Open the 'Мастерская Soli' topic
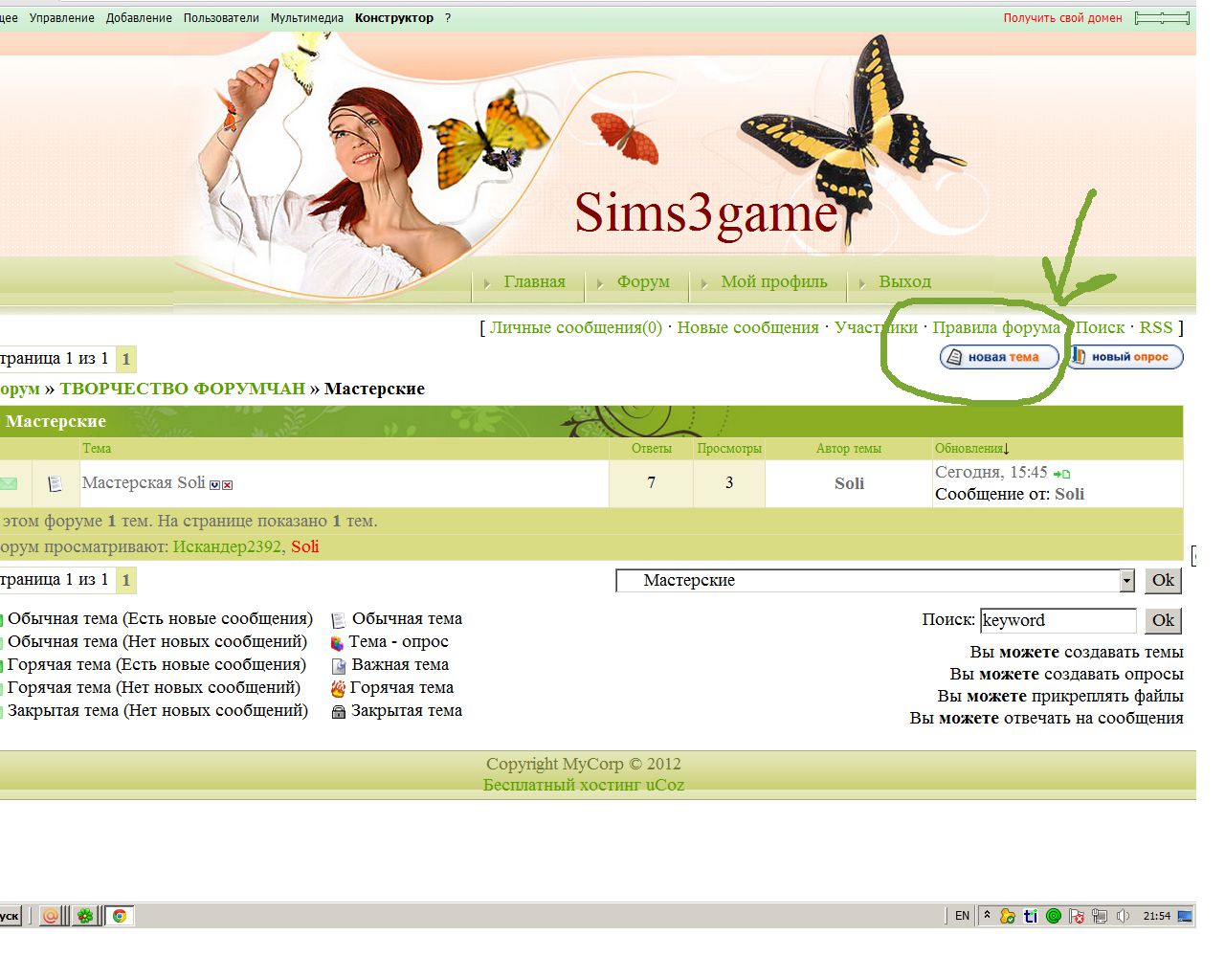Viewport: 1225px width, 980px height. (x=144, y=482)
